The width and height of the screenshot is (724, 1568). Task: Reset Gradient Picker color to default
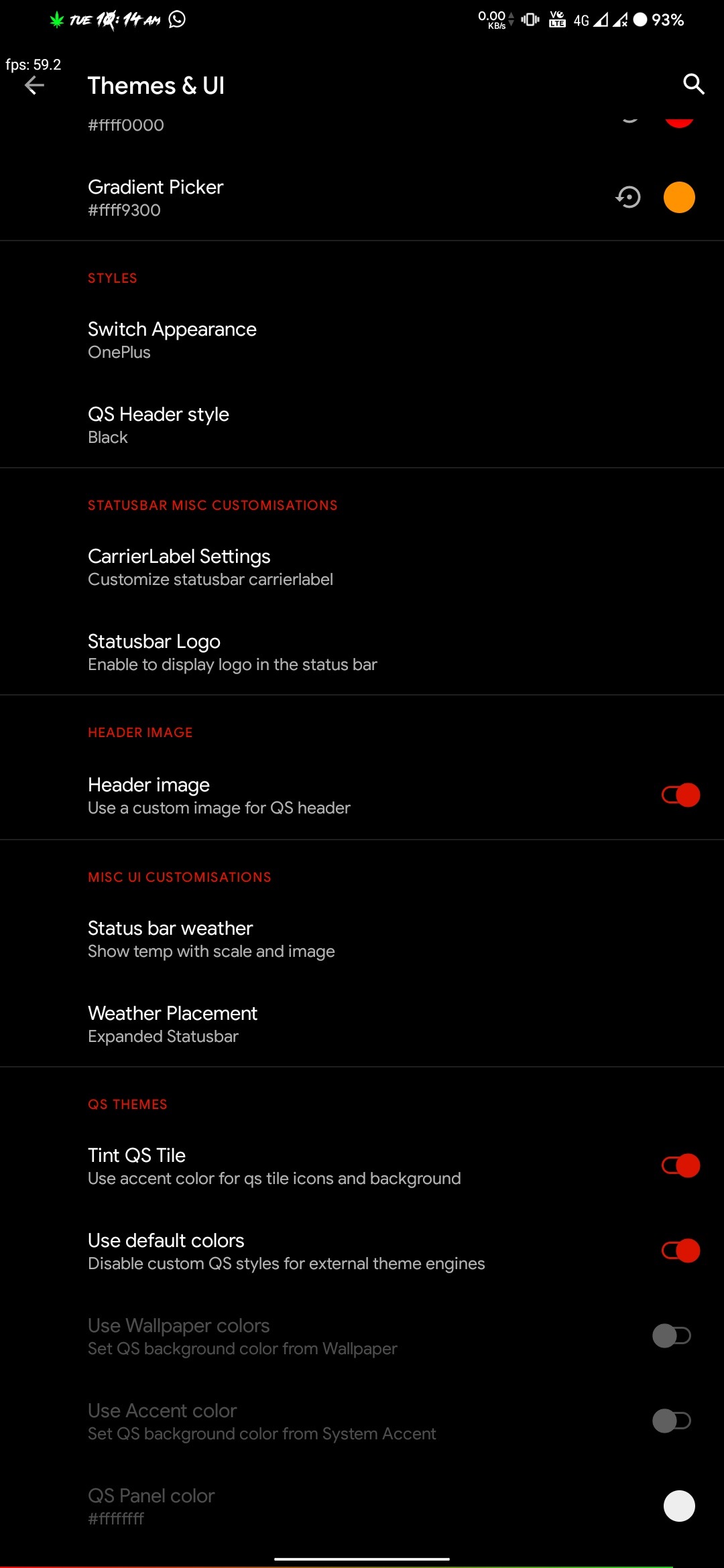coord(628,198)
